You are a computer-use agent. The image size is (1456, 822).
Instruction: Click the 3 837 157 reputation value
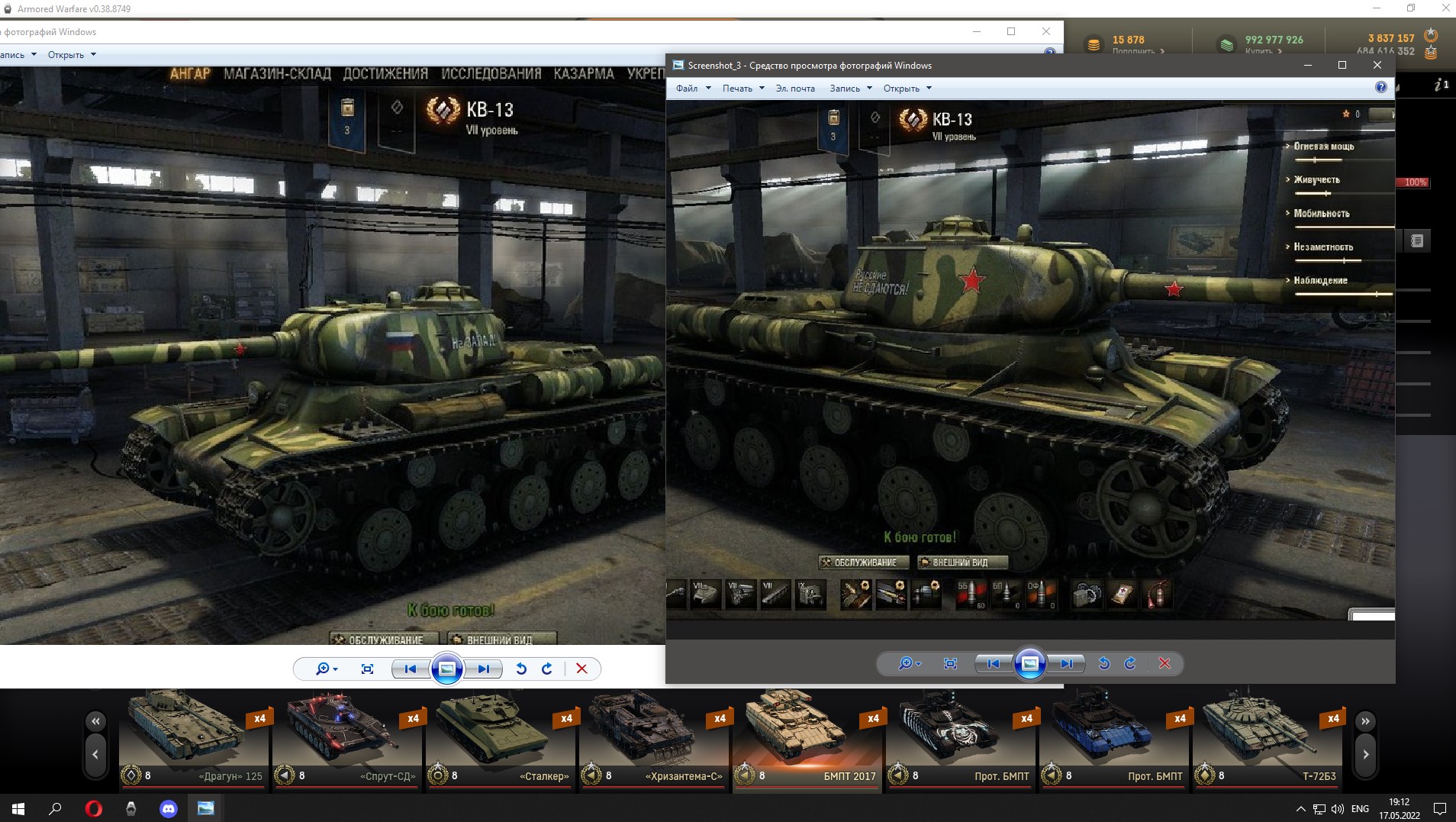pos(1390,38)
